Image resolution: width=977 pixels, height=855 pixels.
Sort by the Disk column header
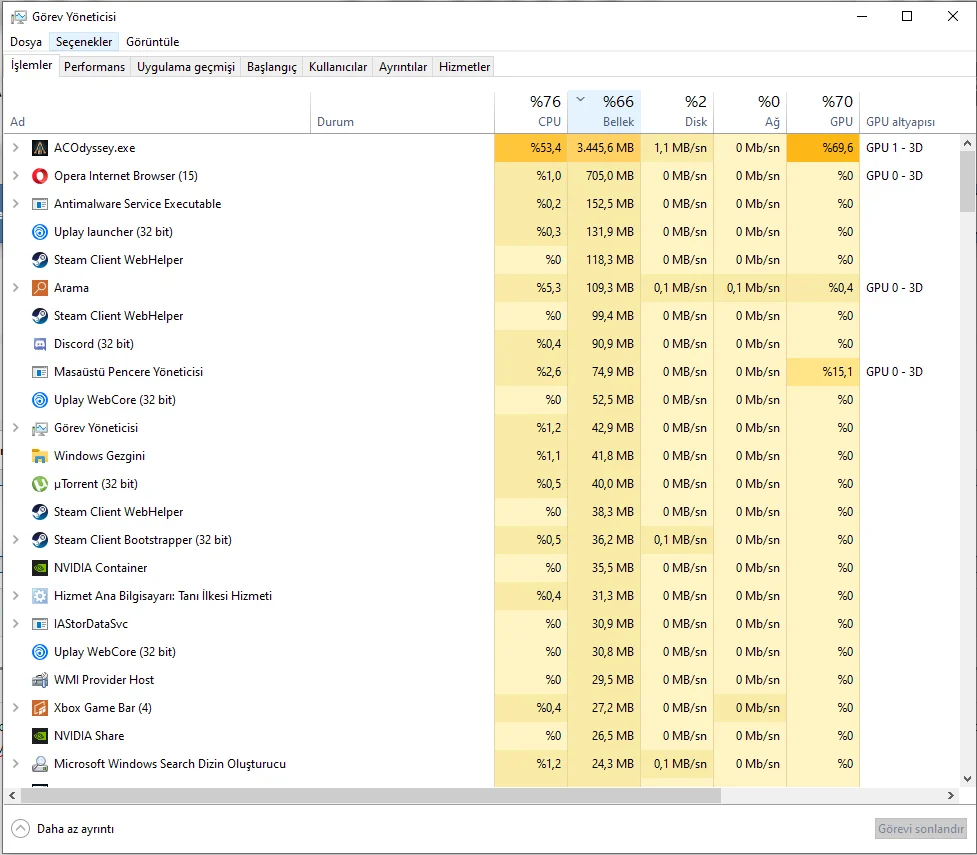coord(677,112)
